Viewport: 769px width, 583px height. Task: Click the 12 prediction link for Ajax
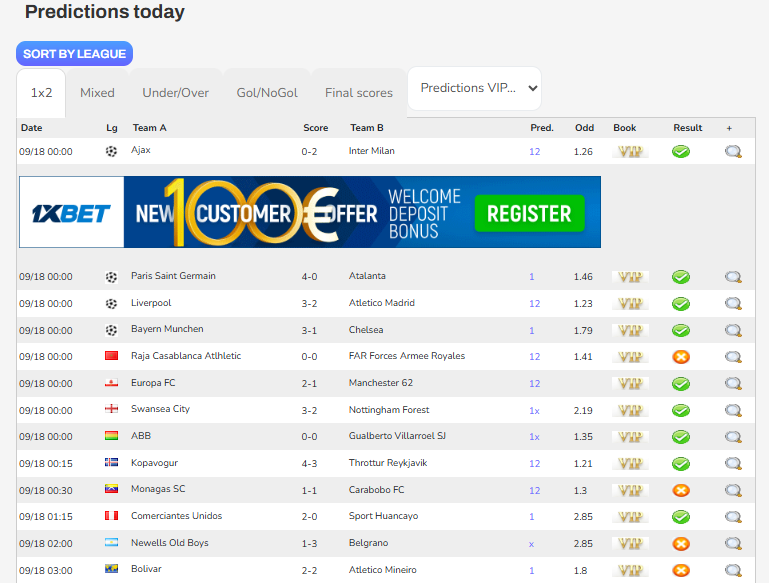pyautogui.click(x=534, y=152)
